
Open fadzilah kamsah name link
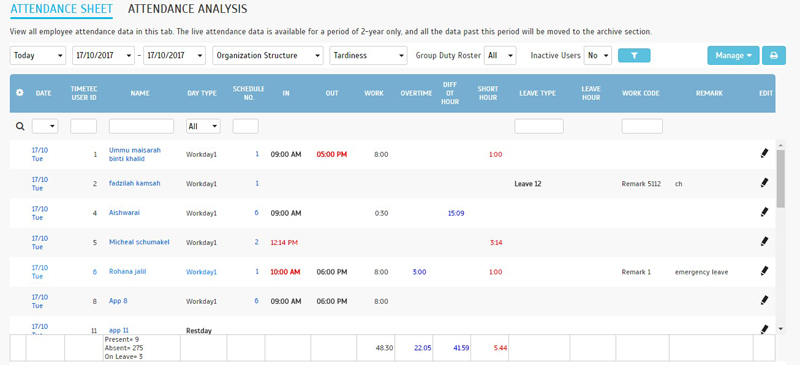[135, 183]
